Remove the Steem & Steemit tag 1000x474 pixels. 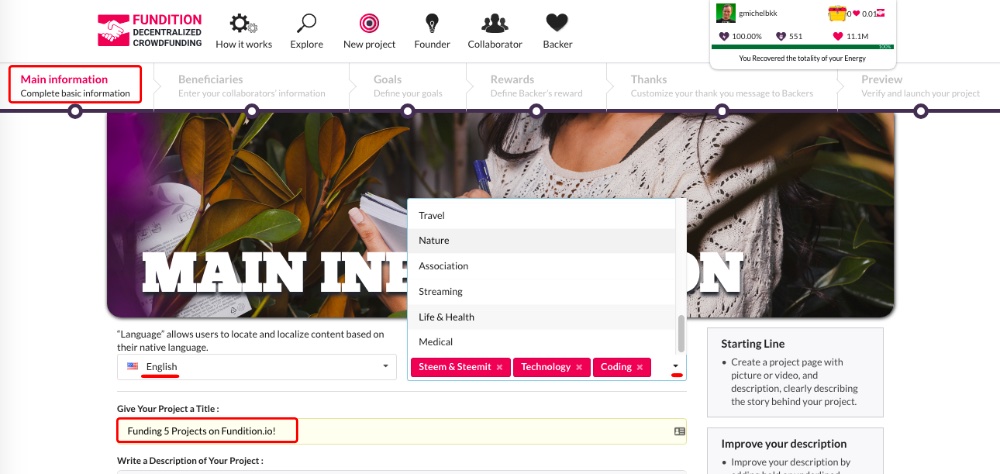[499, 367]
